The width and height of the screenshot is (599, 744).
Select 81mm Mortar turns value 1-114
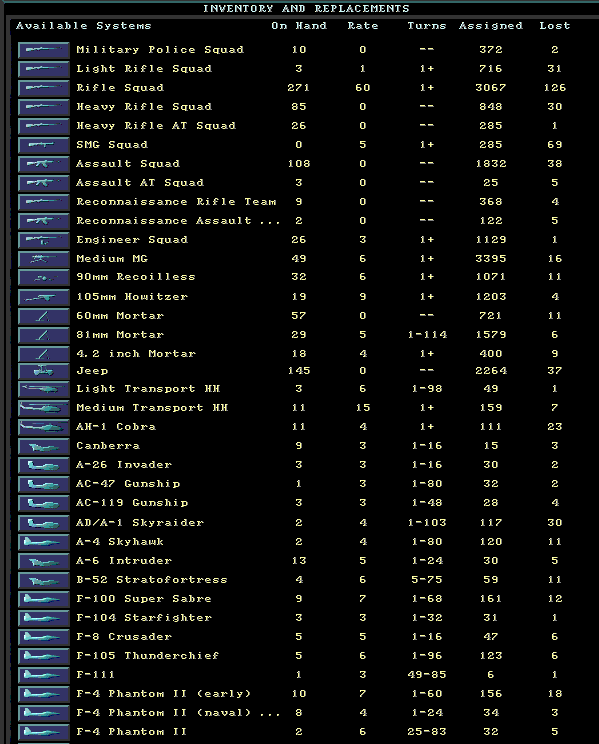coord(427,335)
